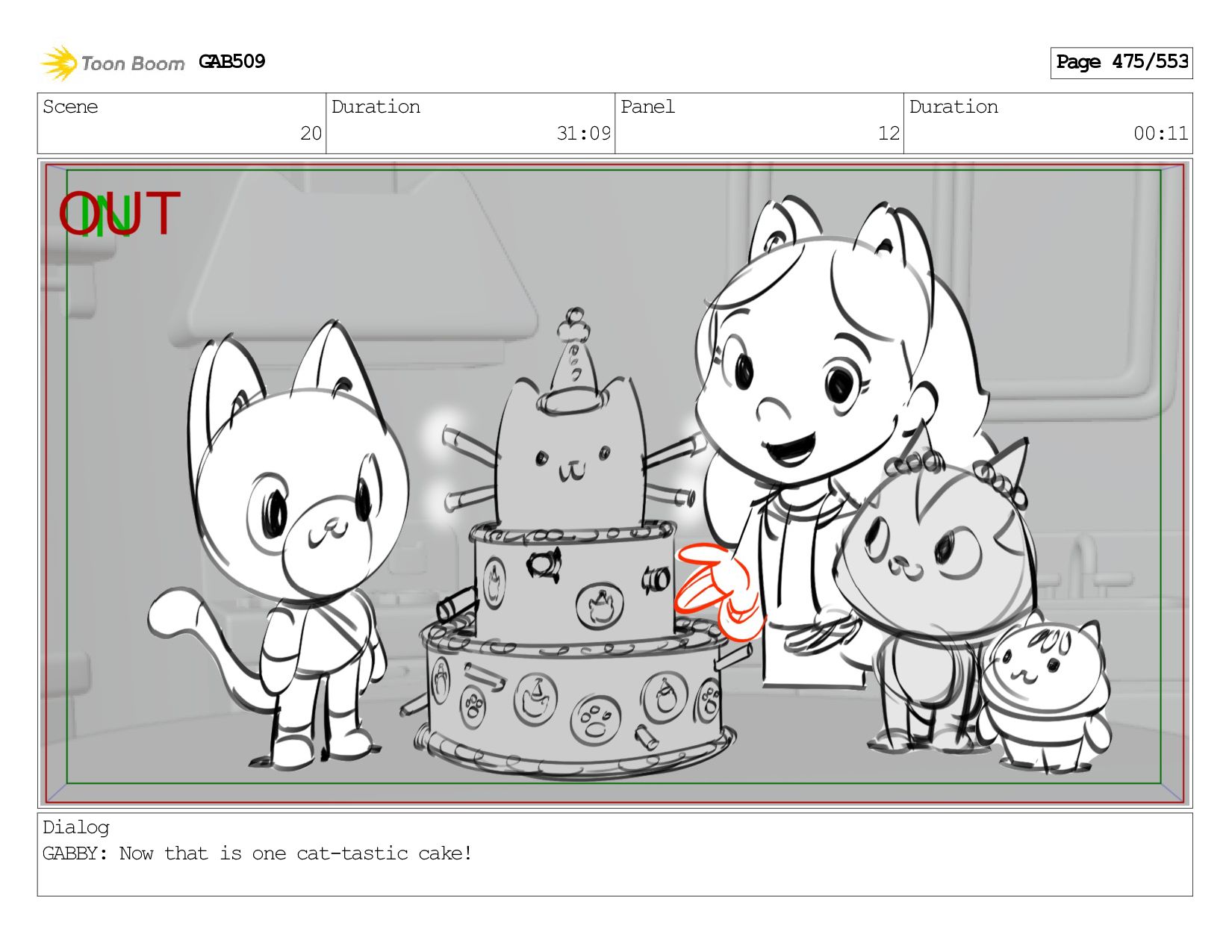Click the red OUT marker text
1232x952 pixels.
click(x=119, y=214)
